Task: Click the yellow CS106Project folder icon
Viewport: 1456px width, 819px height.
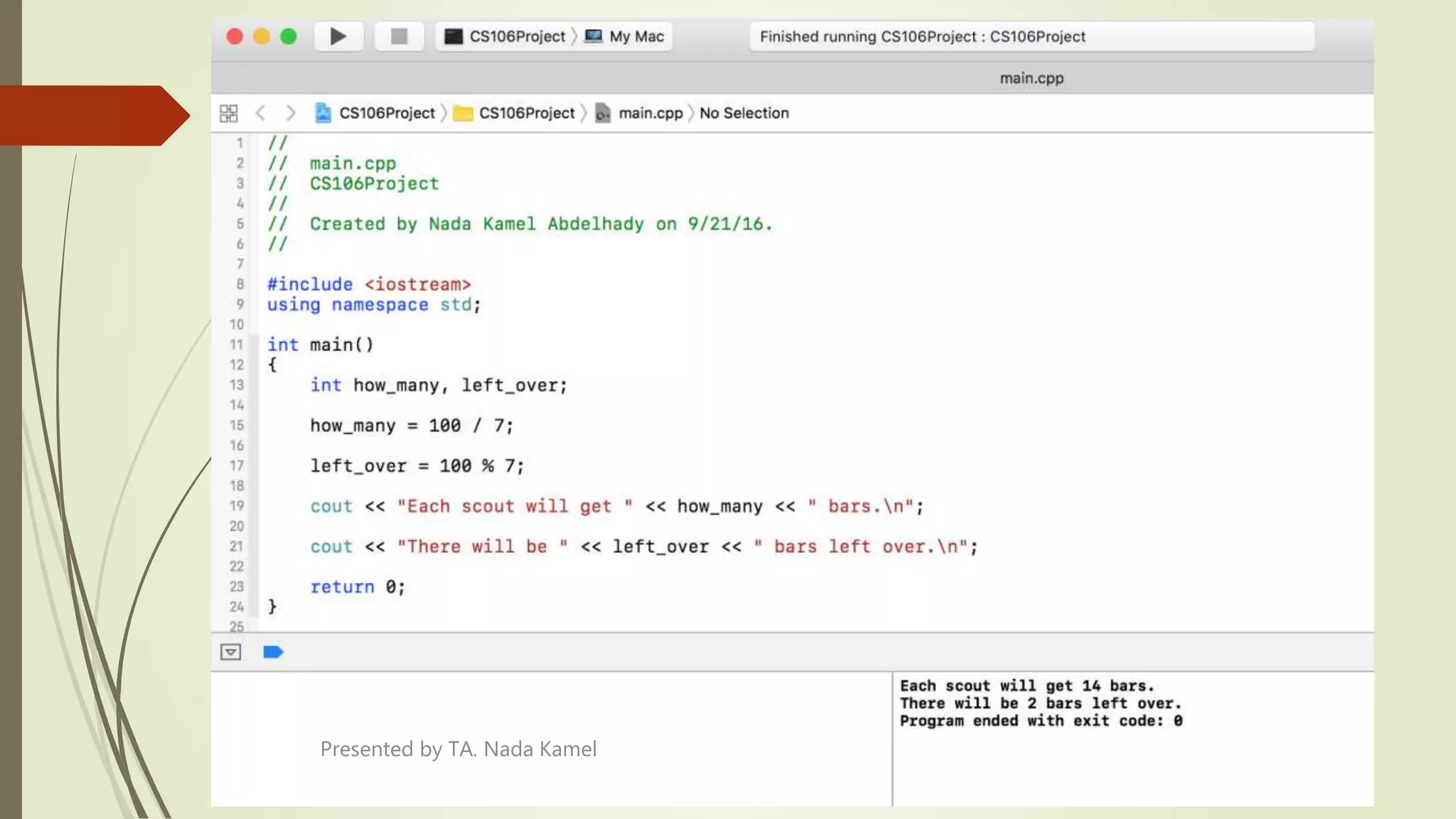Action: tap(463, 113)
